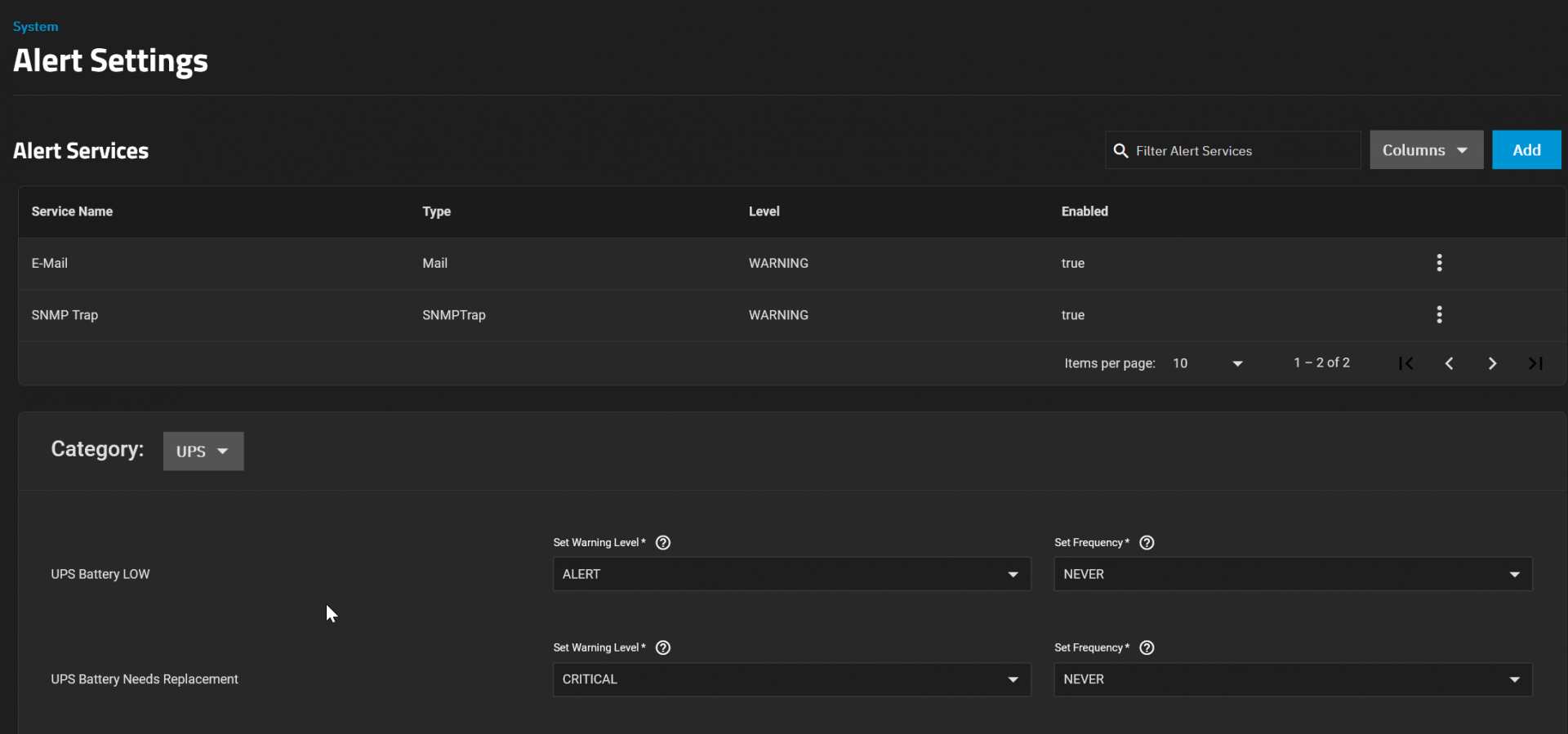Go to the last page of alert services

click(1535, 363)
